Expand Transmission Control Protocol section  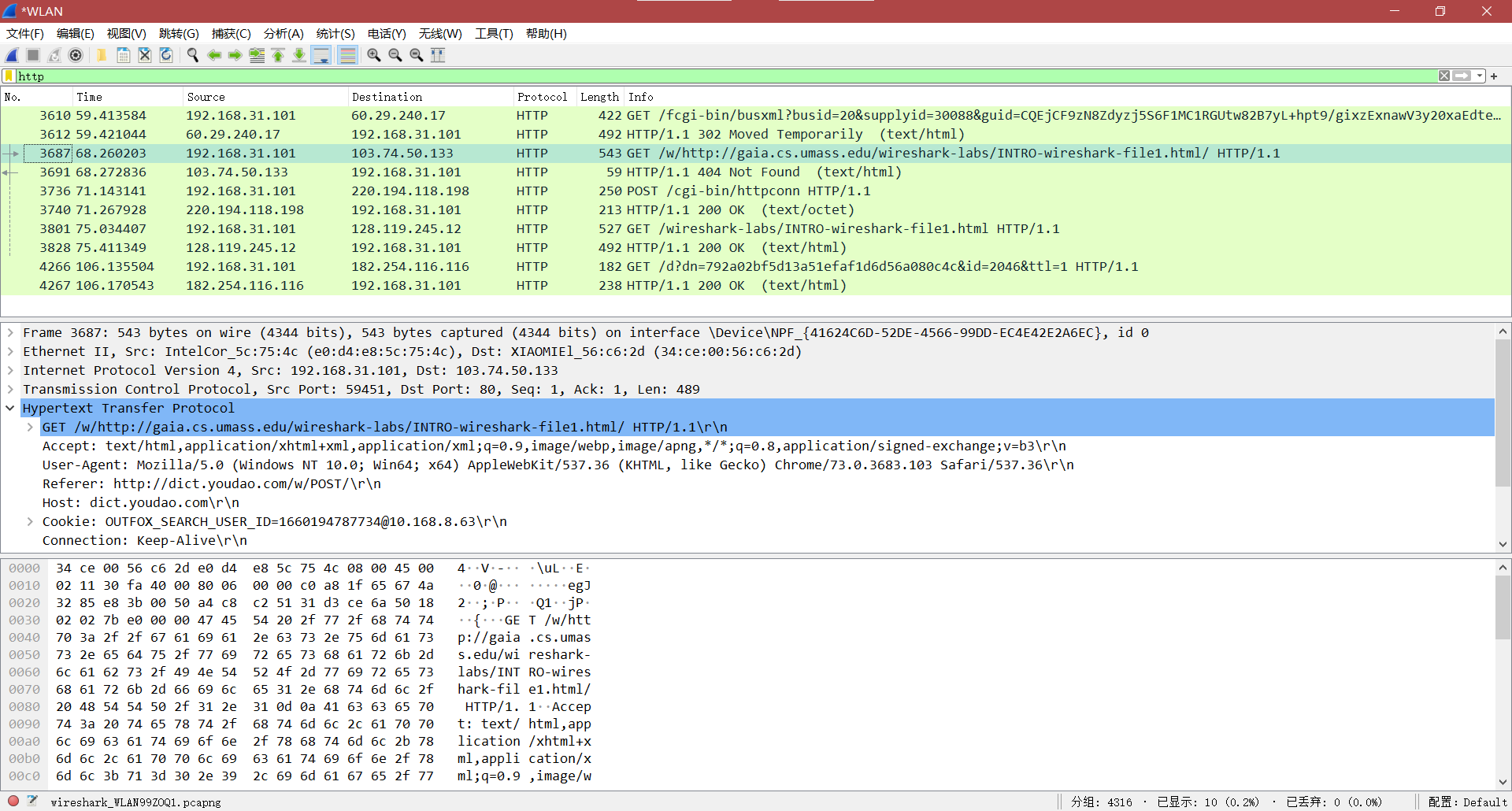tap(10, 390)
